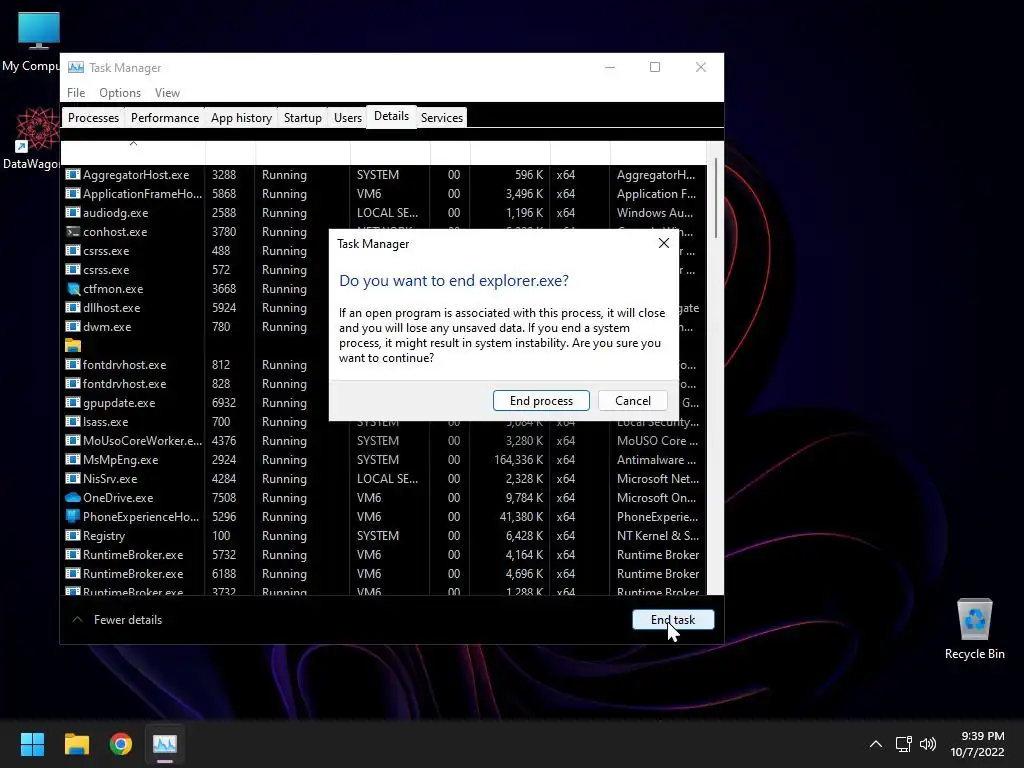1024x768 pixels.
Task: Select the Details tab
Action: point(391,116)
